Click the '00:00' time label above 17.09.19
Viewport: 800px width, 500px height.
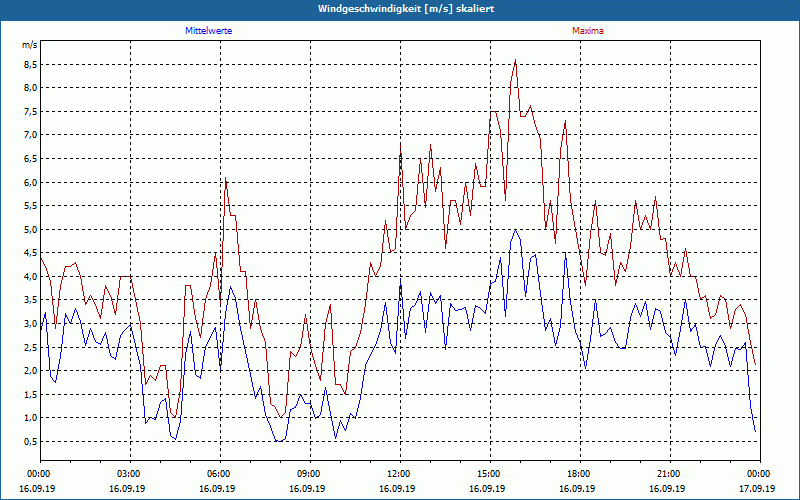(x=757, y=474)
